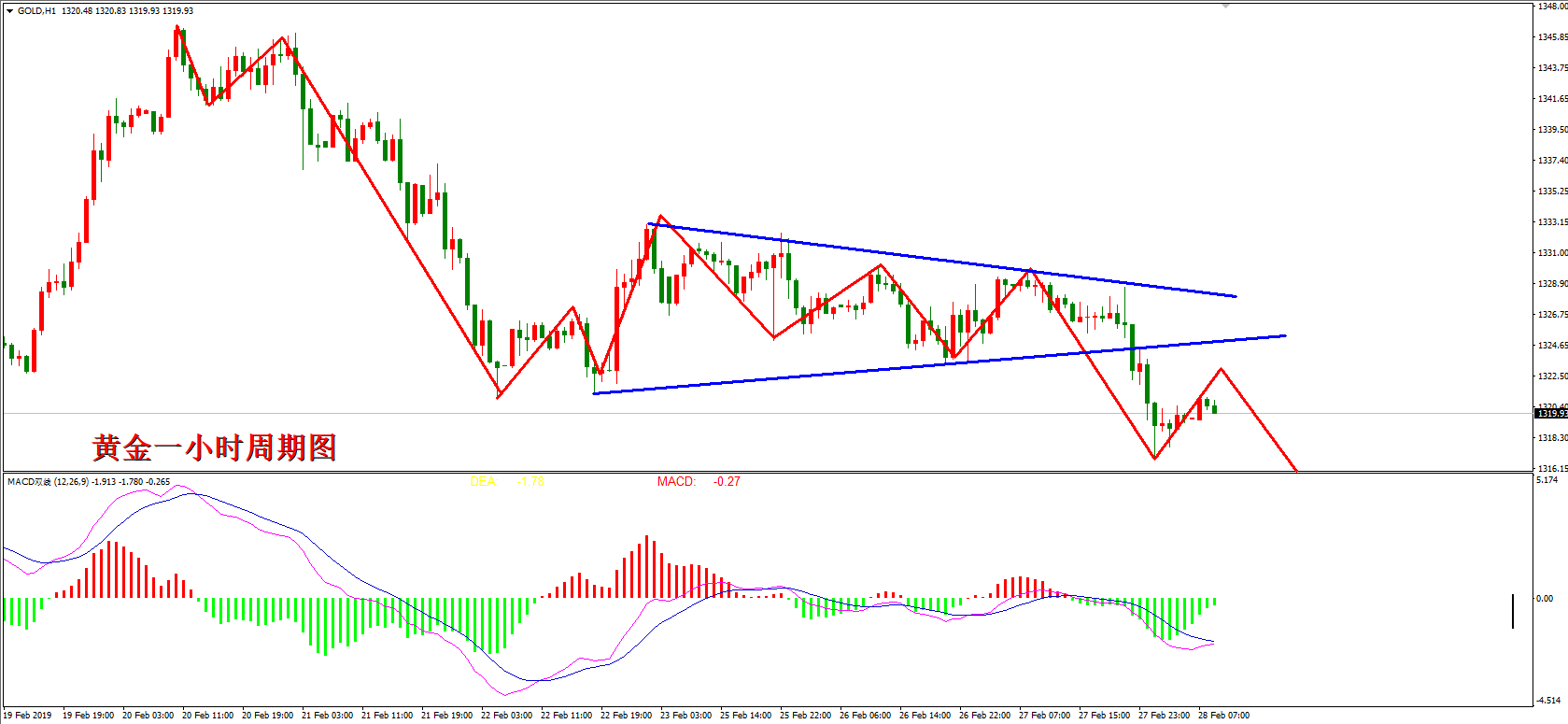Click the 1316.15 price scale label
This screenshot has width=1568, height=724.
(x=1551, y=468)
